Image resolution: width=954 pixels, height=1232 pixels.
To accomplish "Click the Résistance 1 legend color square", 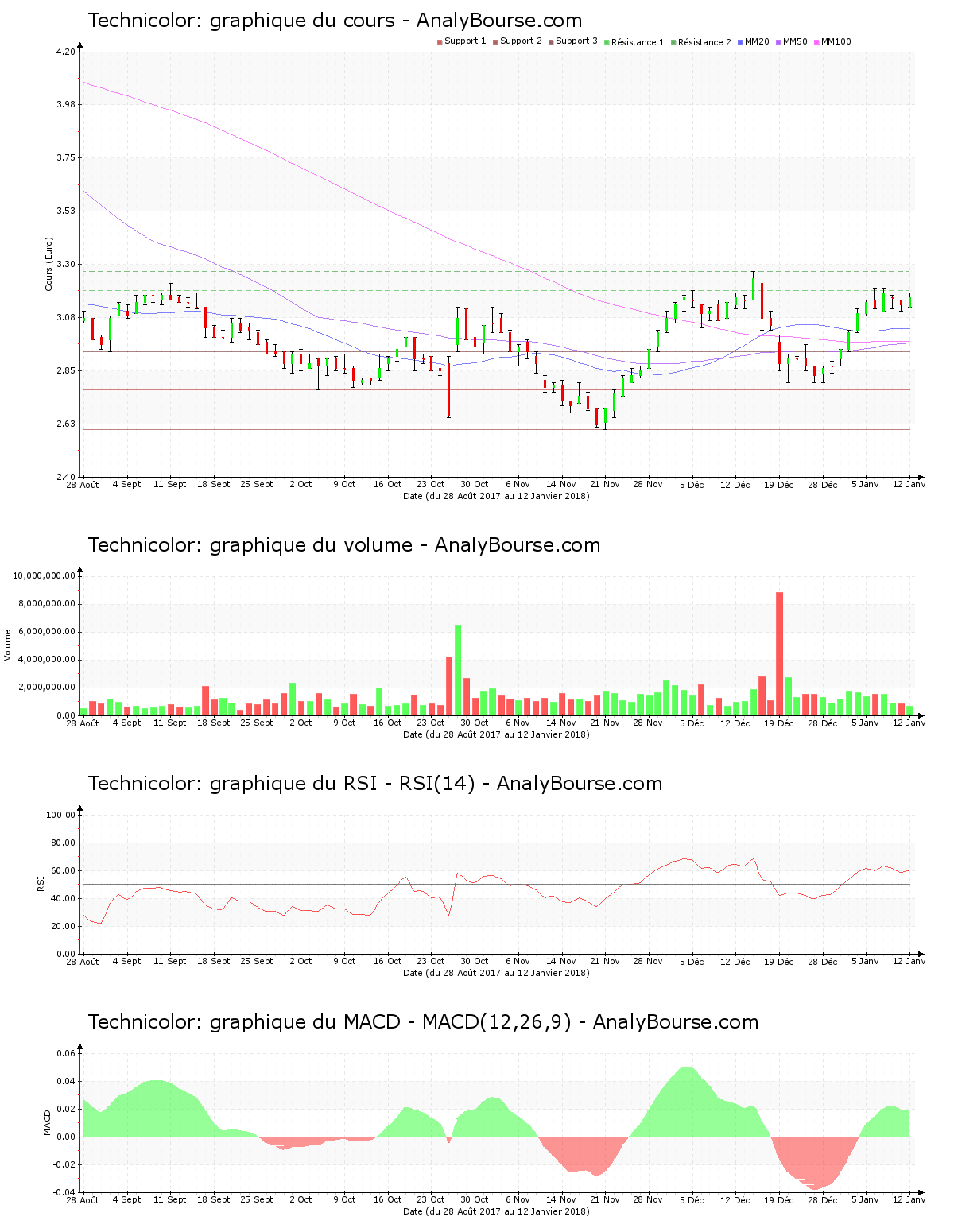I will click(607, 42).
